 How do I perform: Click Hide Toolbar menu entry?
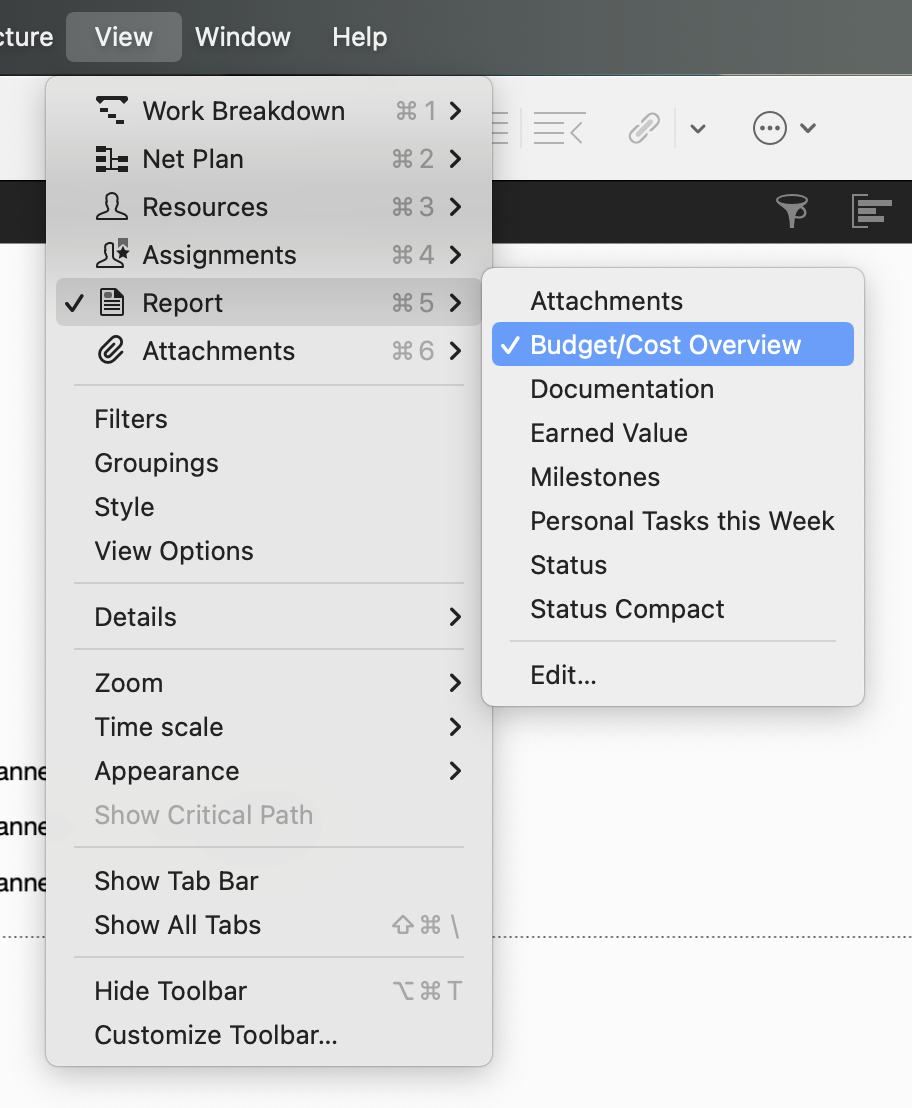tap(171, 991)
